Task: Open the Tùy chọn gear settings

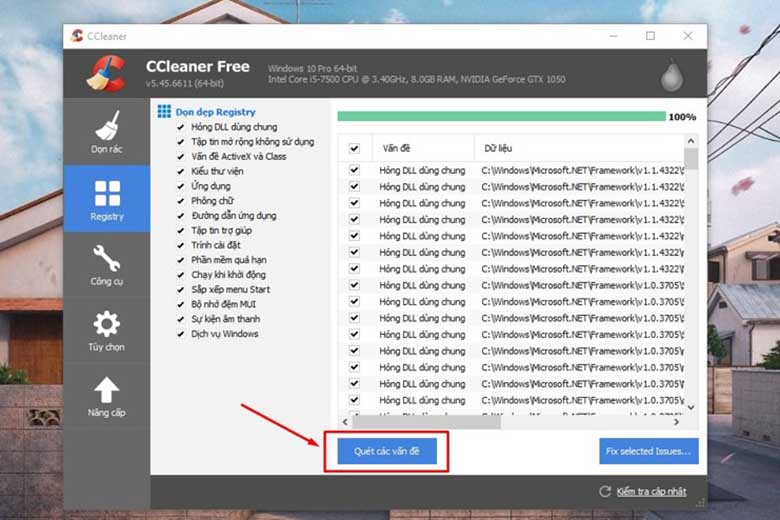Action: point(106,331)
